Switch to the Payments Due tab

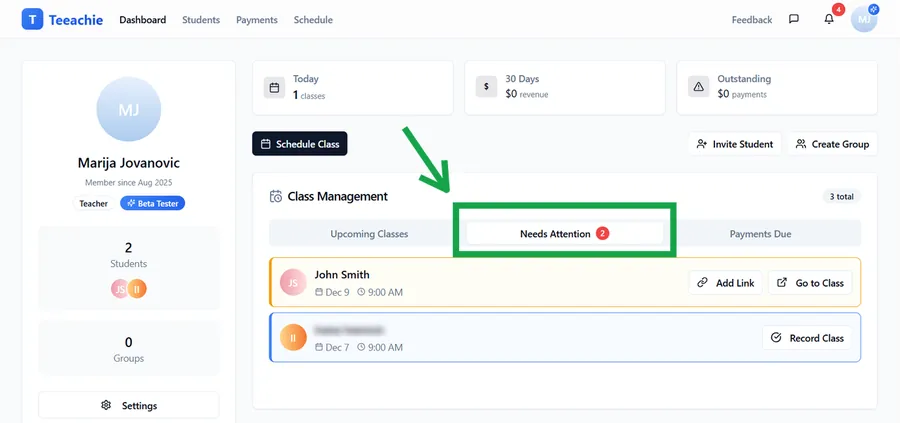(760, 234)
